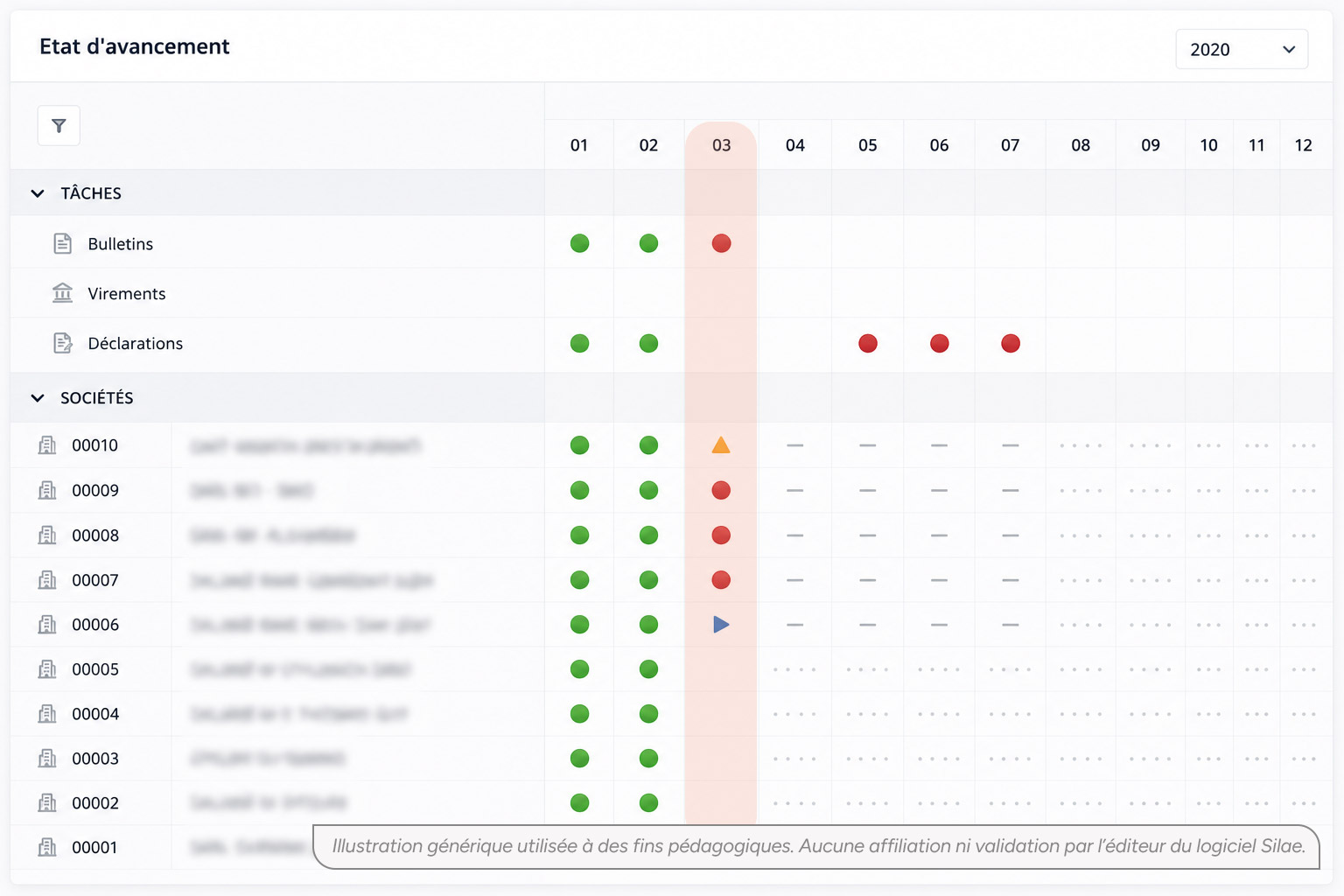Collapse the SOCIÉTÉS section
1344x896 pixels.
pyautogui.click(x=38, y=398)
